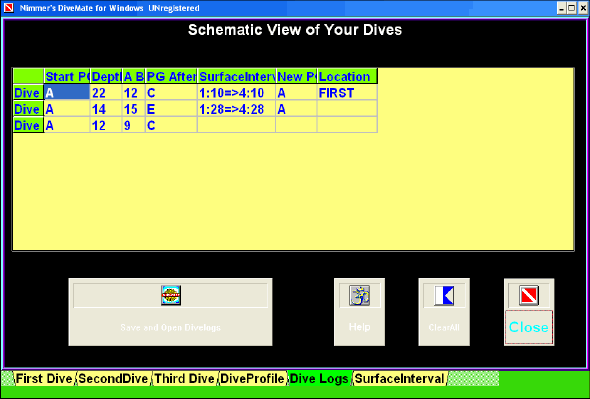Click the A B column header
The width and height of the screenshot is (590, 399).
pos(134,76)
